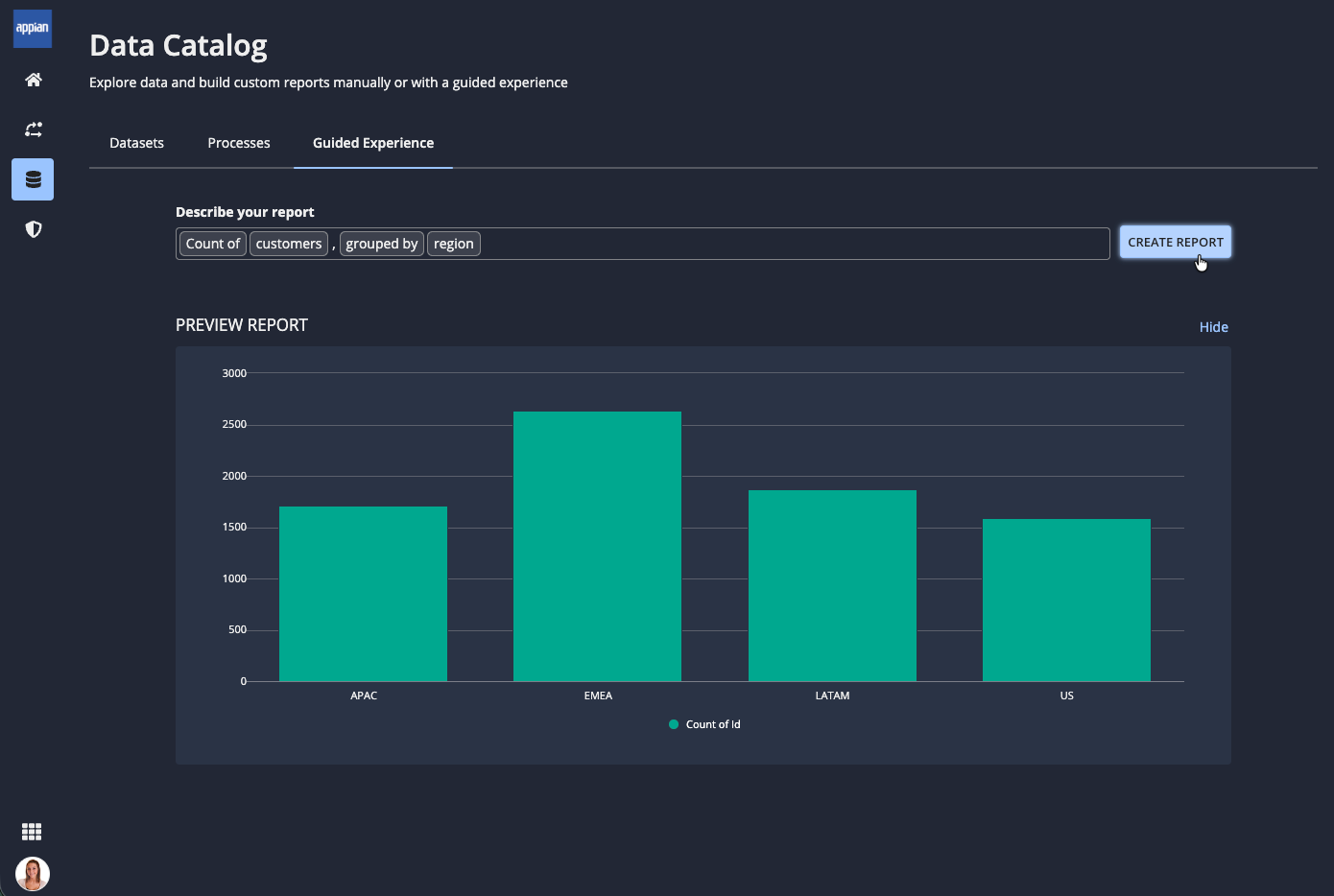This screenshot has width=1334, height=896.
Task: Click the 'region' token
Action: pos(454,244)
